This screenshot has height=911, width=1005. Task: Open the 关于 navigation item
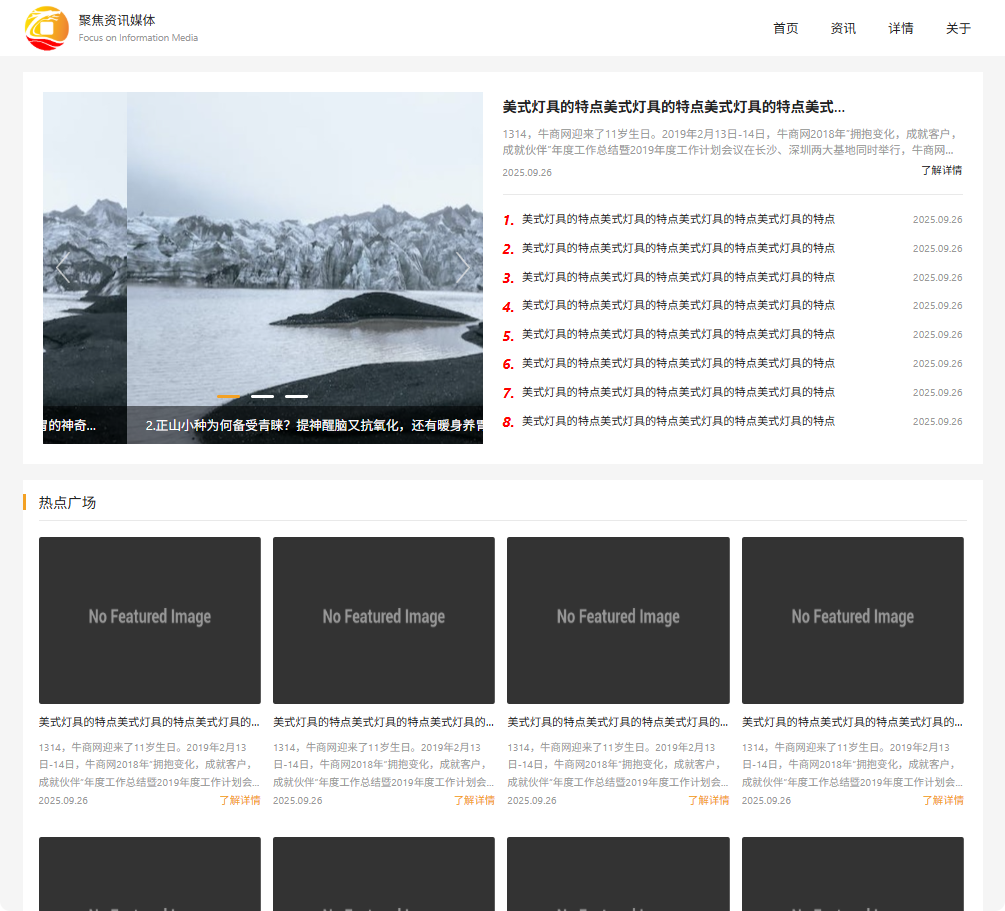click(x=958, y=28)
